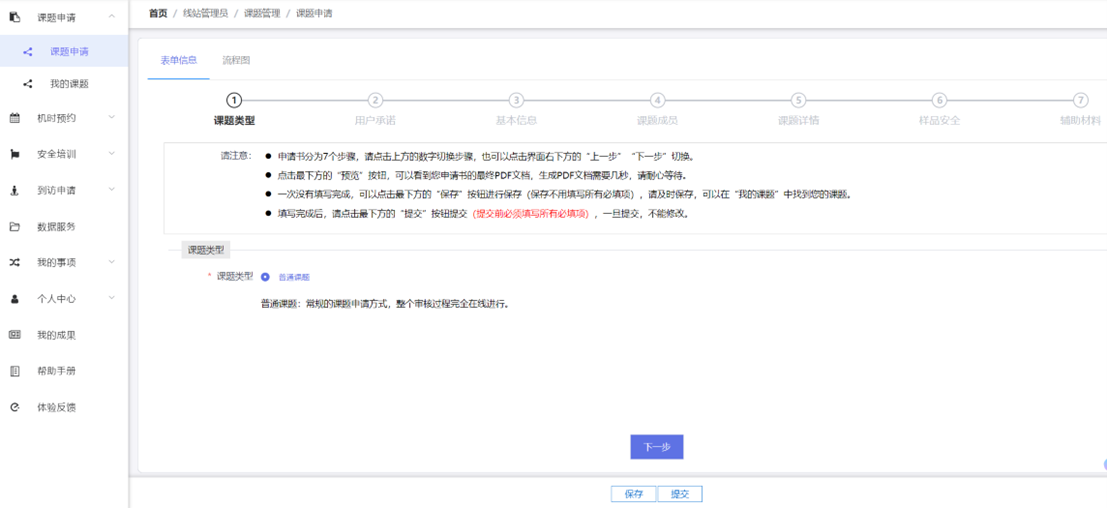
Task: Click the 课题申请 icon at top of sidebar
Action: coord(15,17)
